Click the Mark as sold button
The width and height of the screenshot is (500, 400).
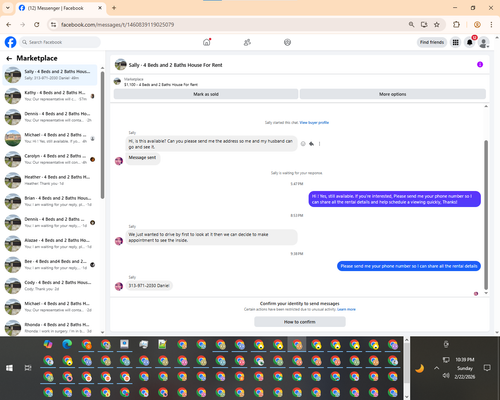tap(206, 94)
